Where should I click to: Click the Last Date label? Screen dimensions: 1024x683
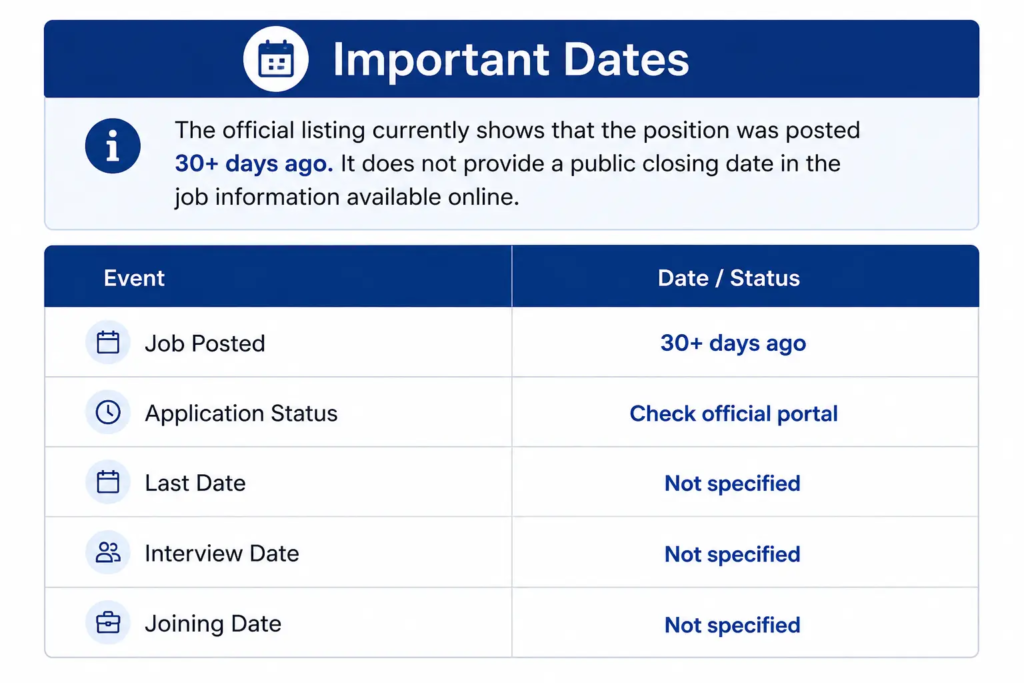point(195,483)
